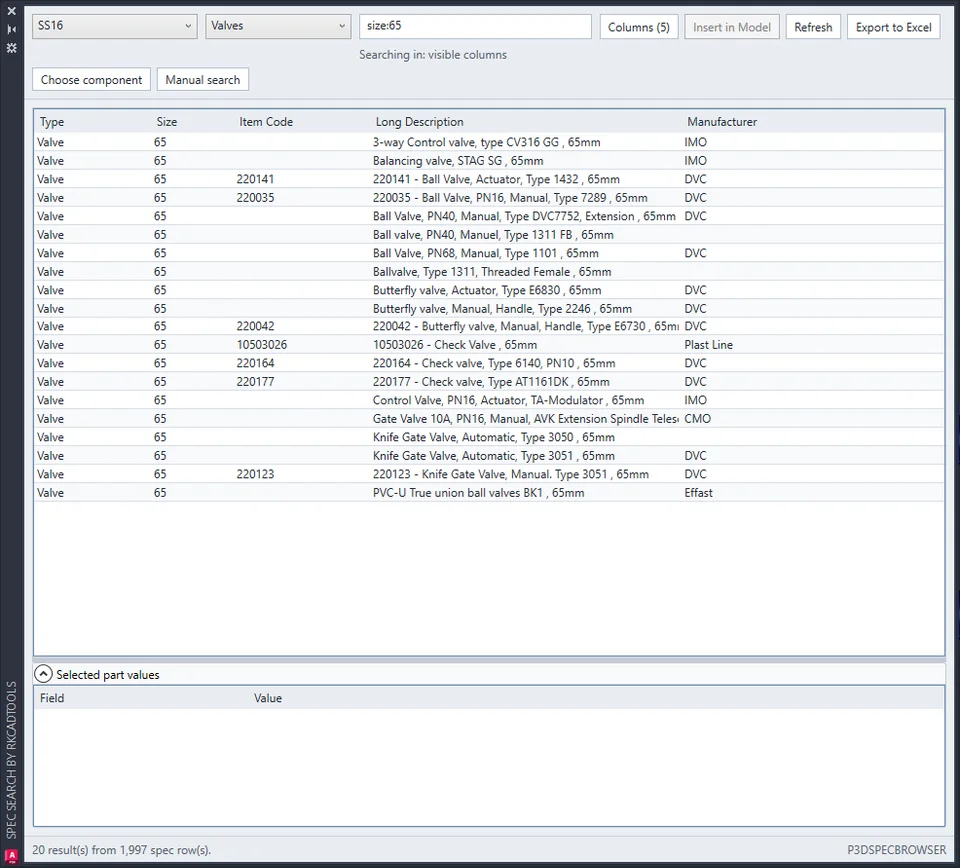The width and height of the screenshot is (960, 868).
Task: Select the 220035 Ball Valve PN16 row
Action: (x=489, y=198)
